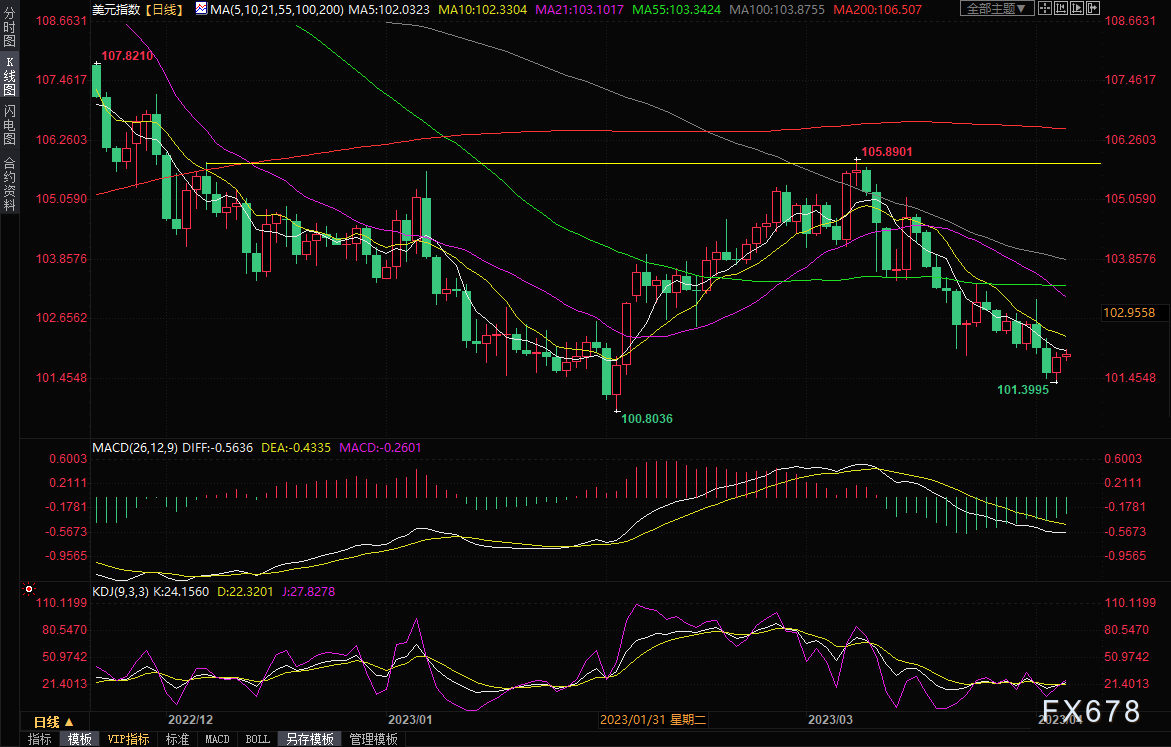Open 合约资料 panel in sidebar
The height and width of the screenshot is (747, 1171).
coord(9,183)
